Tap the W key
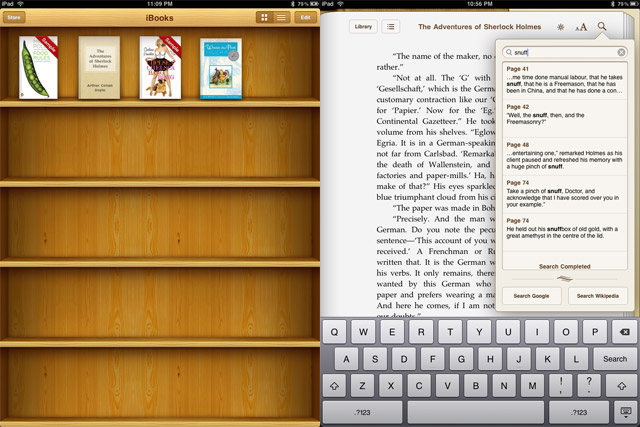640x427 pixels. pos(363,332)
